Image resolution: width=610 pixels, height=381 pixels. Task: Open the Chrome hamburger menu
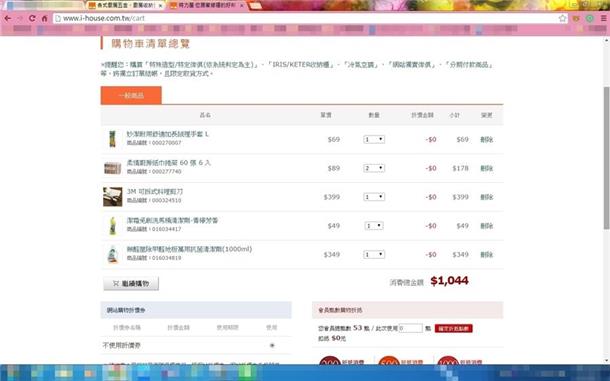[603, 18]
